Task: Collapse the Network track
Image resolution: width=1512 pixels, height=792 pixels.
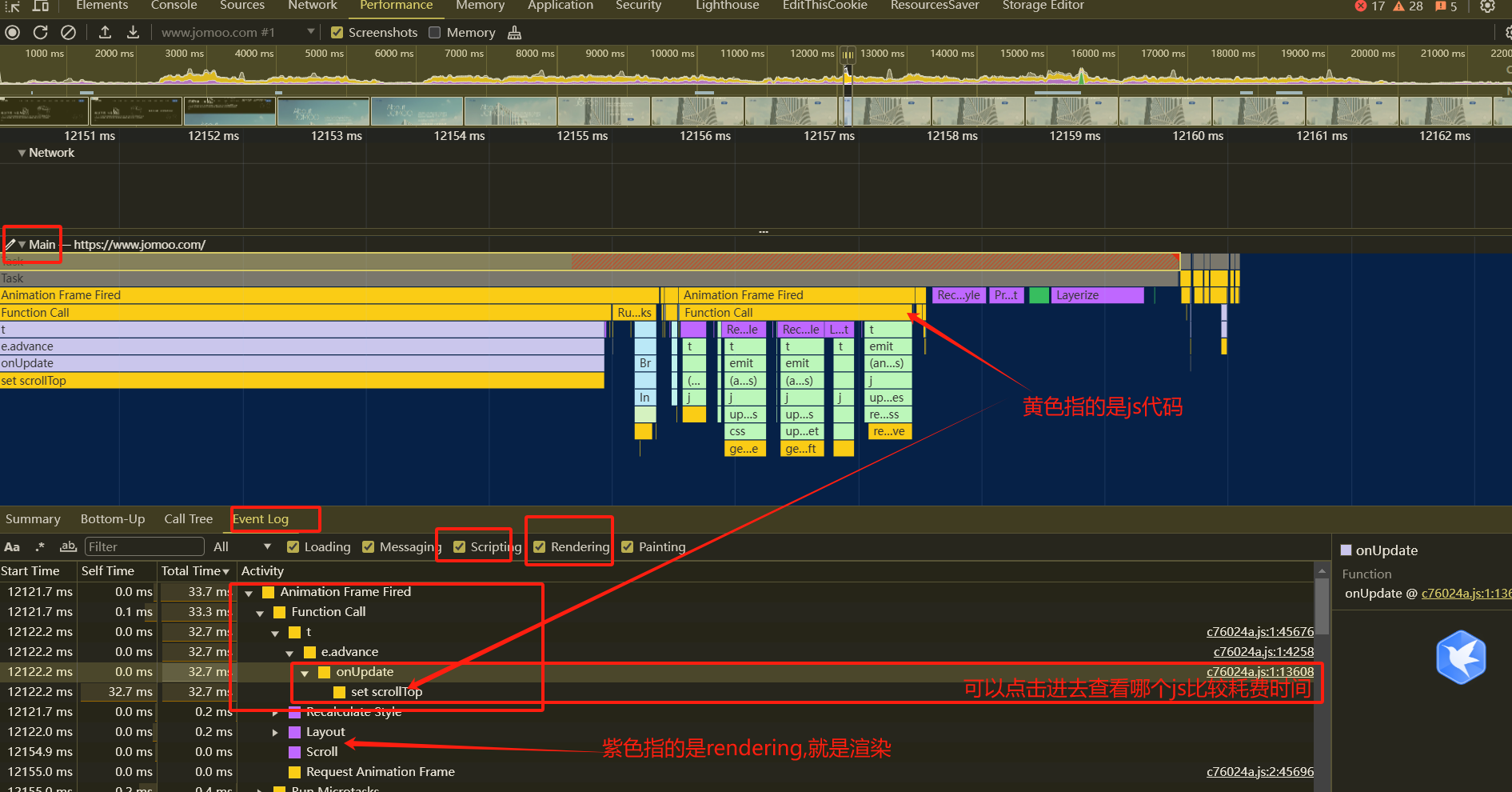Action: 22,152
